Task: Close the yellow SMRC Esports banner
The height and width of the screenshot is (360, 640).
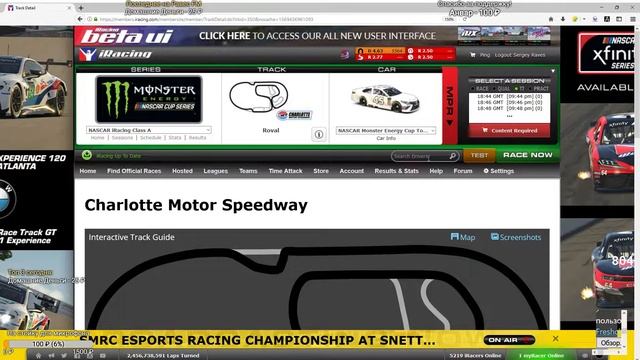Action: click(556, 339)
